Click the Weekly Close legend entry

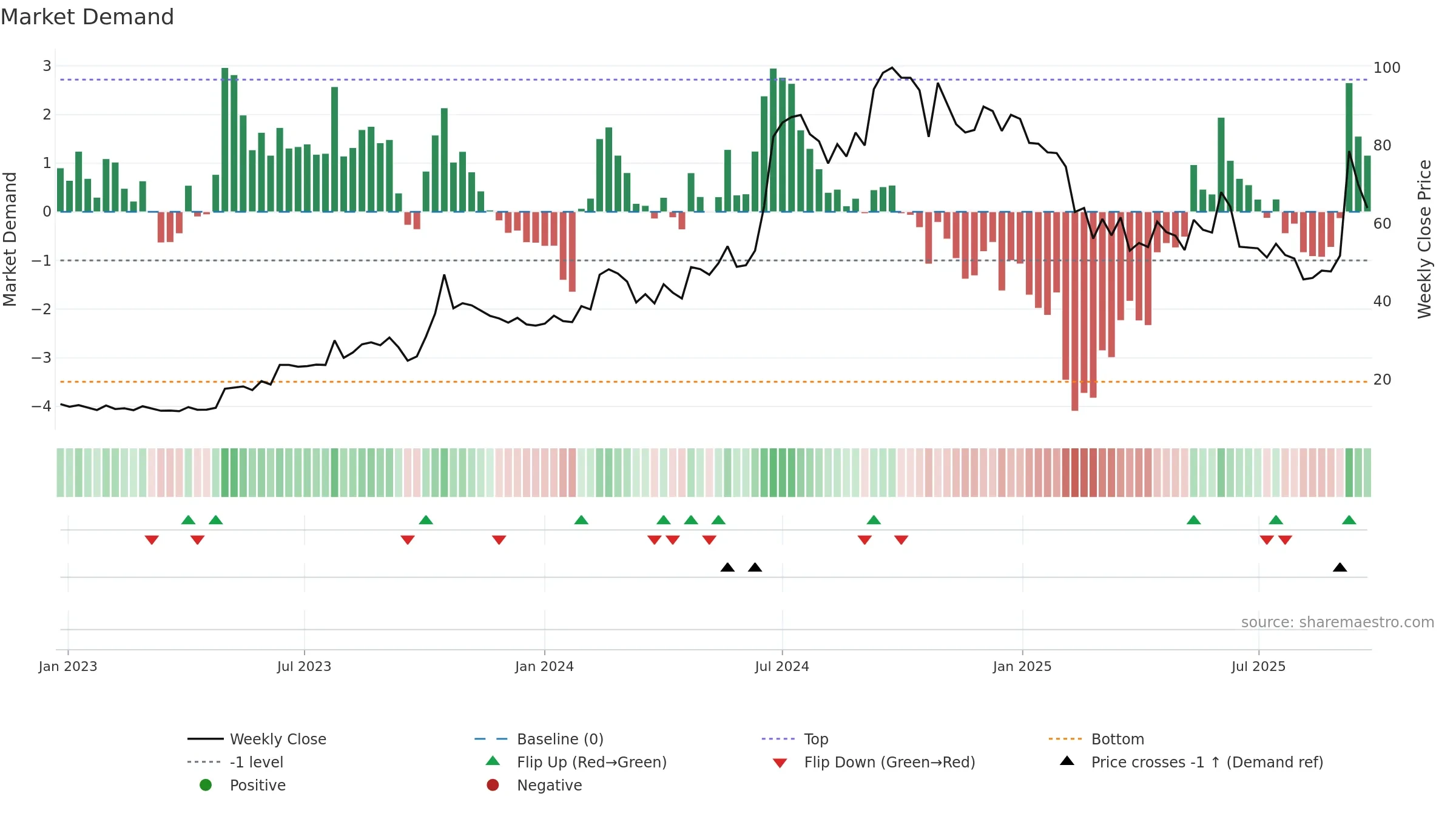click(257, 739)
